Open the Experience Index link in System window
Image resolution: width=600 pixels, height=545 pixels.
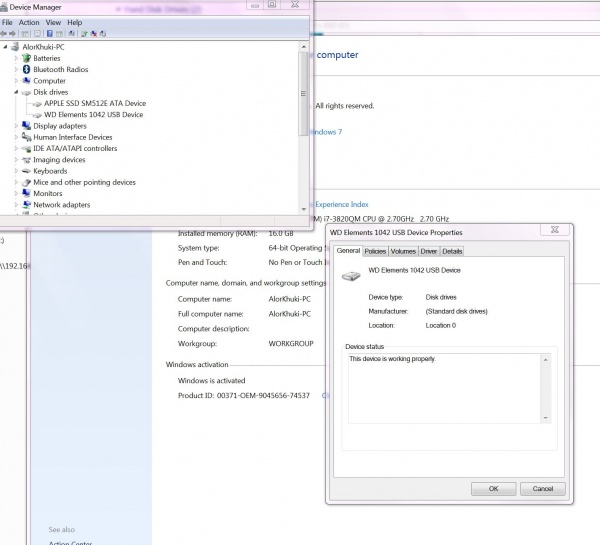pos(342,204)
